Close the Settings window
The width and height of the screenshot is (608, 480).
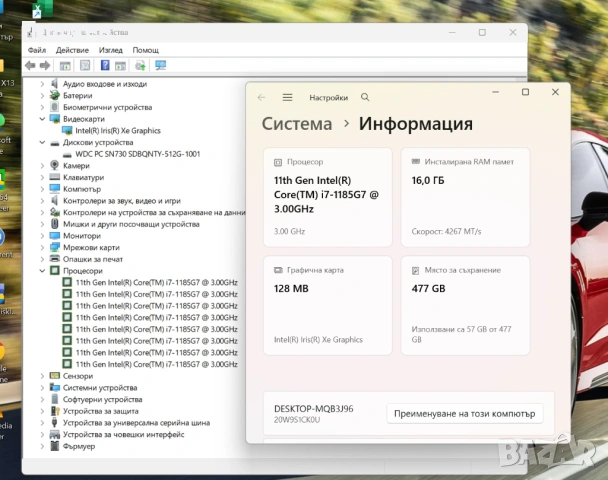pos(555,92)
